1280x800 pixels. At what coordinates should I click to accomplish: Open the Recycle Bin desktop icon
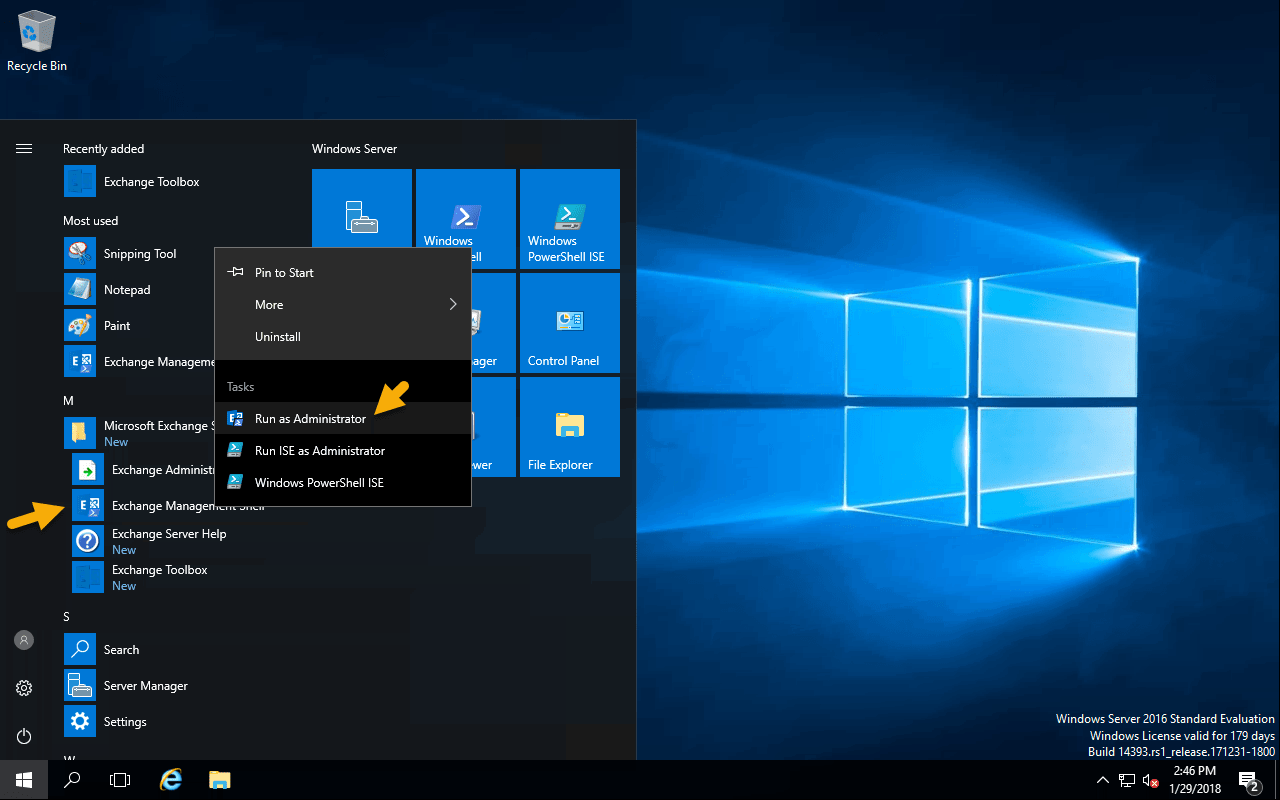(37, 41)
